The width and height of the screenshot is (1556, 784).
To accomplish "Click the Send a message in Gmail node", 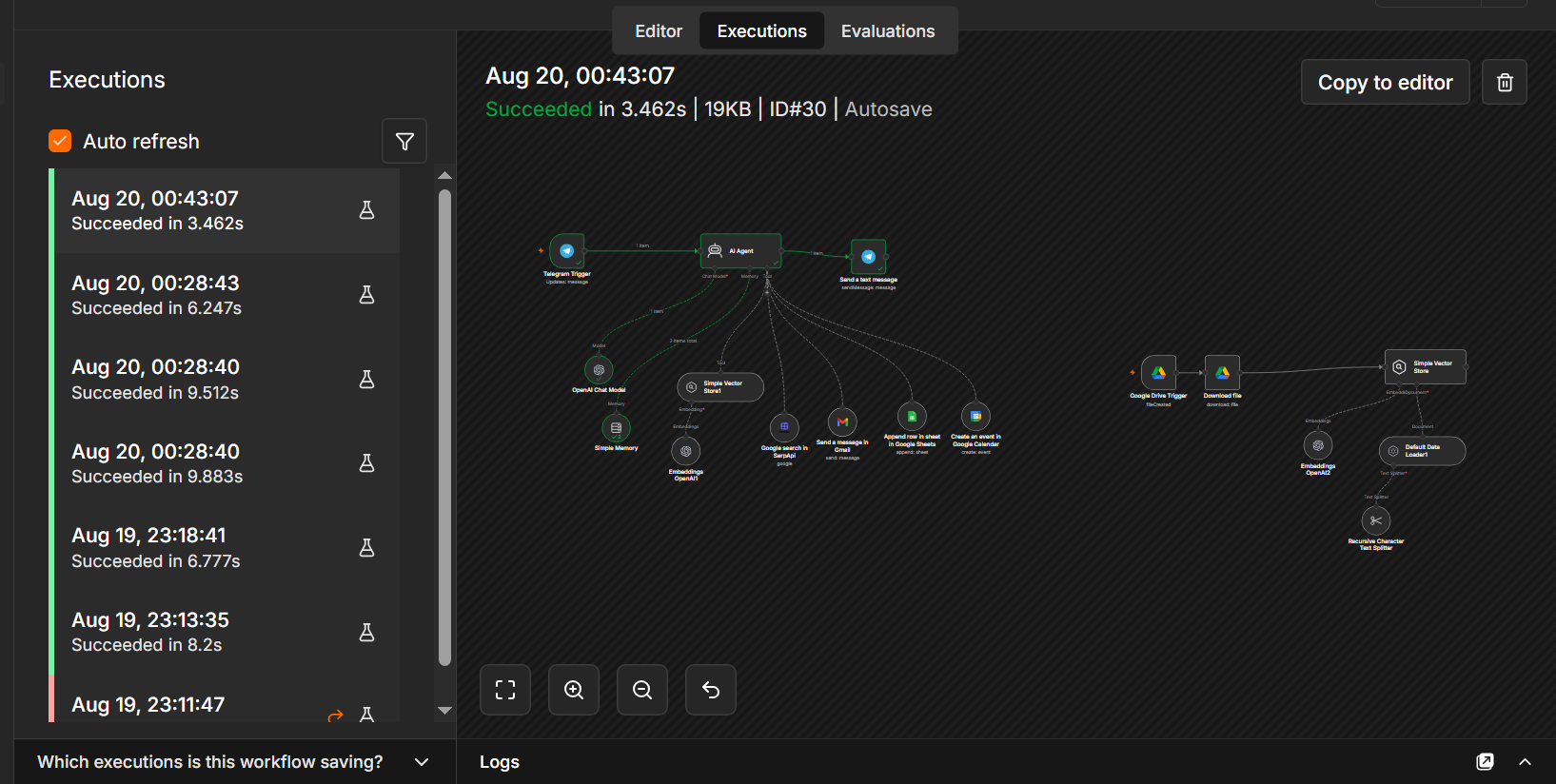I will pyautogui.click(x=842, y=421).
